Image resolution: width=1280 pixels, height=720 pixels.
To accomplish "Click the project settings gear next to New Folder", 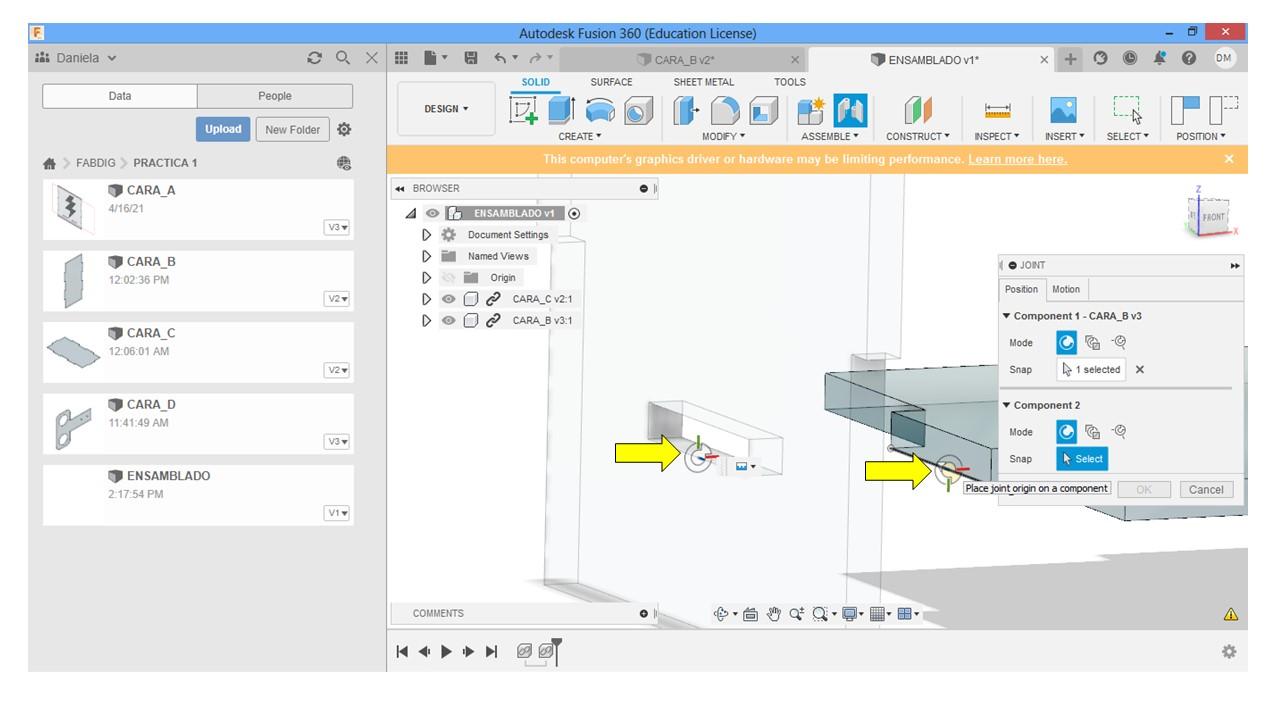I will click(x=344, y=129).
